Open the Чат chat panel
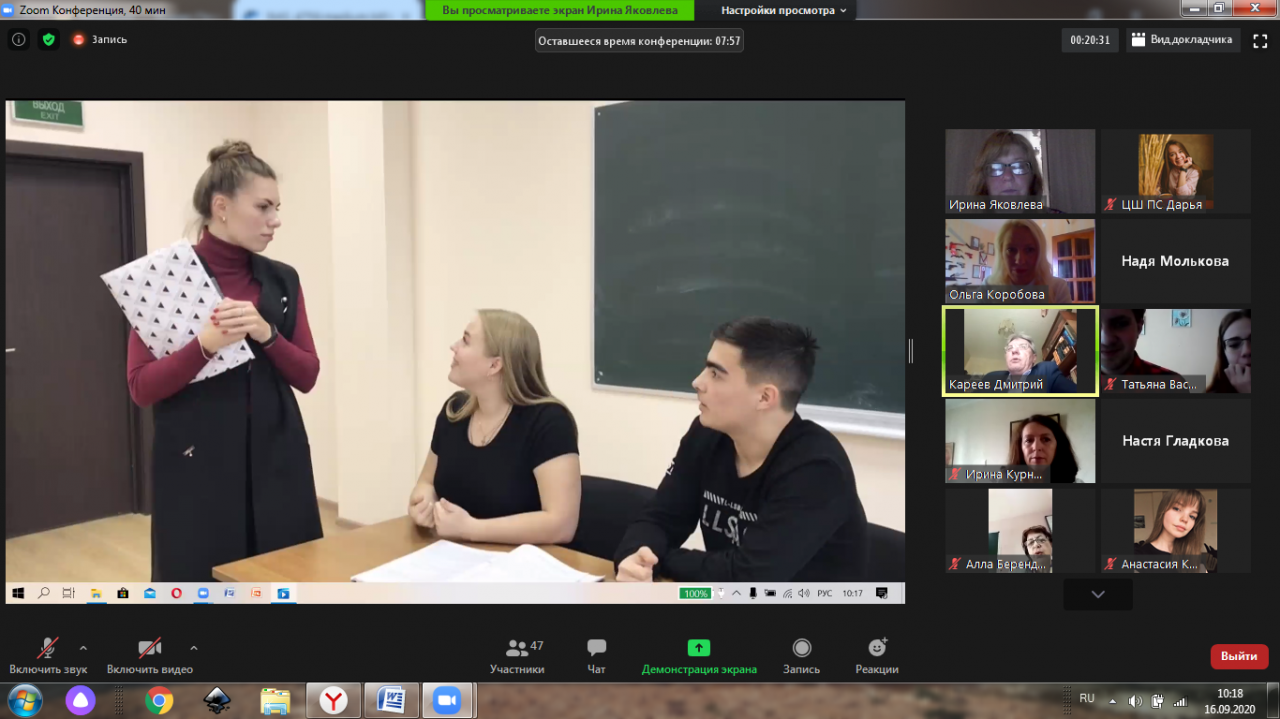1280x719 pixels. click(x=597, y=656)
